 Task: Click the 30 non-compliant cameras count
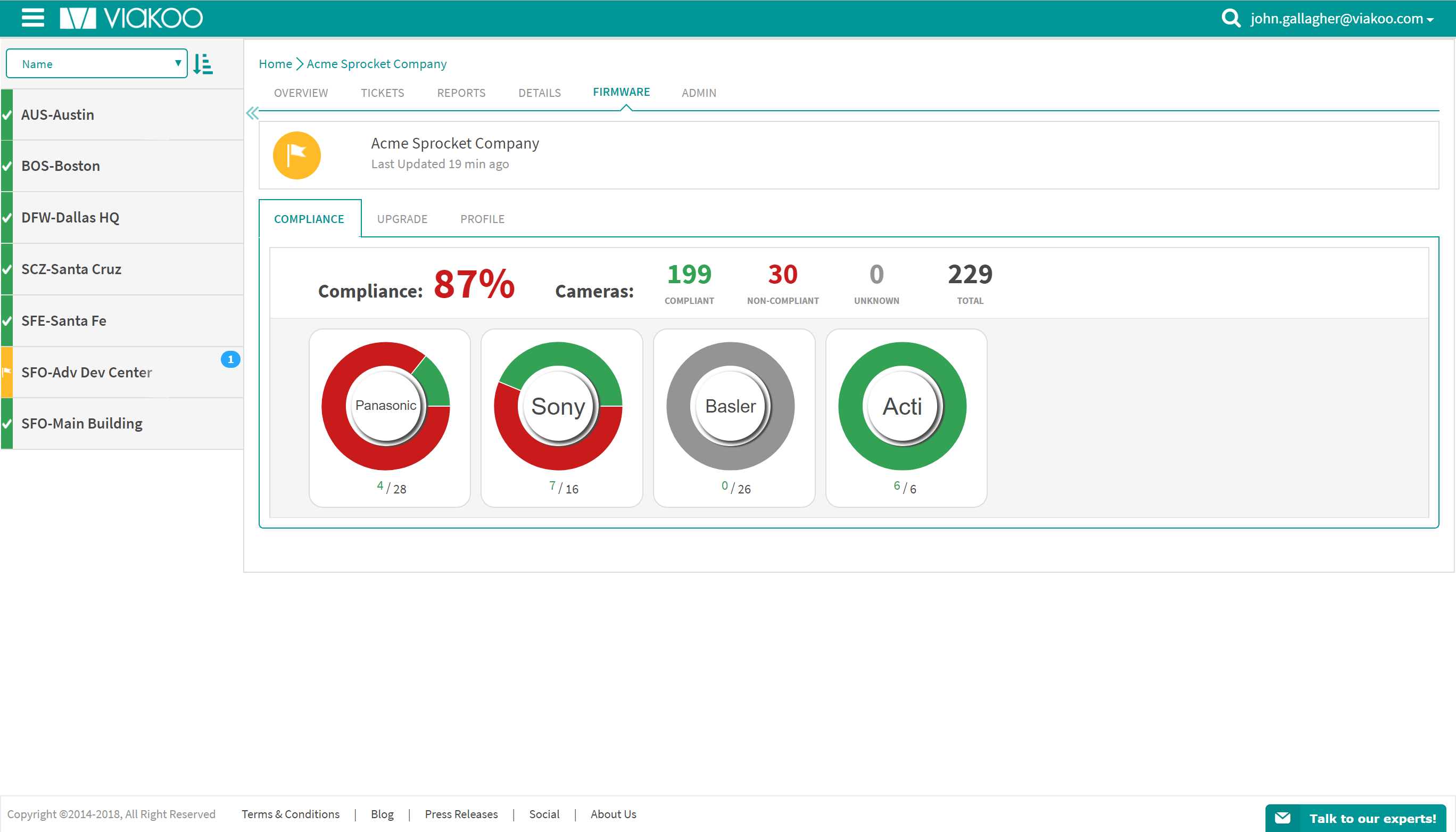pyautogui.click(x=783, y=275)
